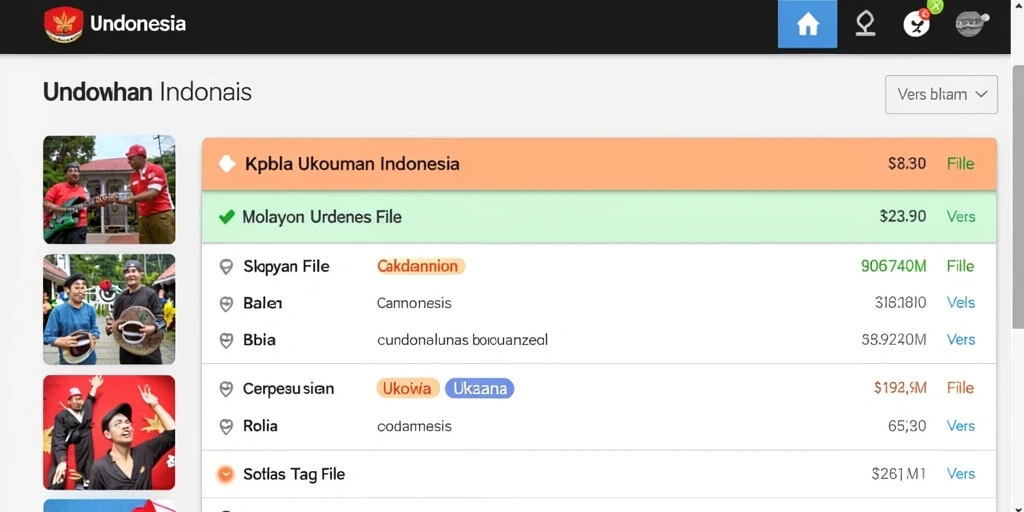Click the green checkmark beside Molayon Urdenes File
This screenshot has width=1024, height=512.
pyautogui.click(x=227, y=217)
